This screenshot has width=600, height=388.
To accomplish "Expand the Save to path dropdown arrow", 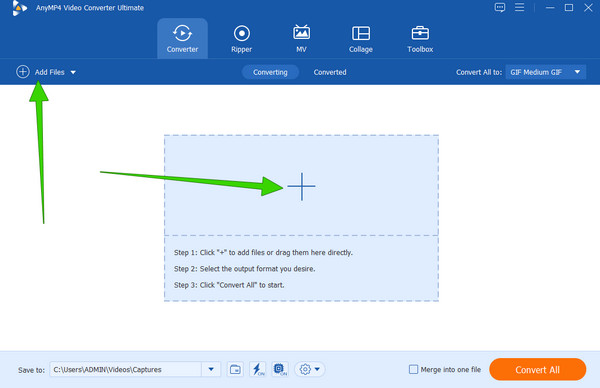I will [211, 369].
